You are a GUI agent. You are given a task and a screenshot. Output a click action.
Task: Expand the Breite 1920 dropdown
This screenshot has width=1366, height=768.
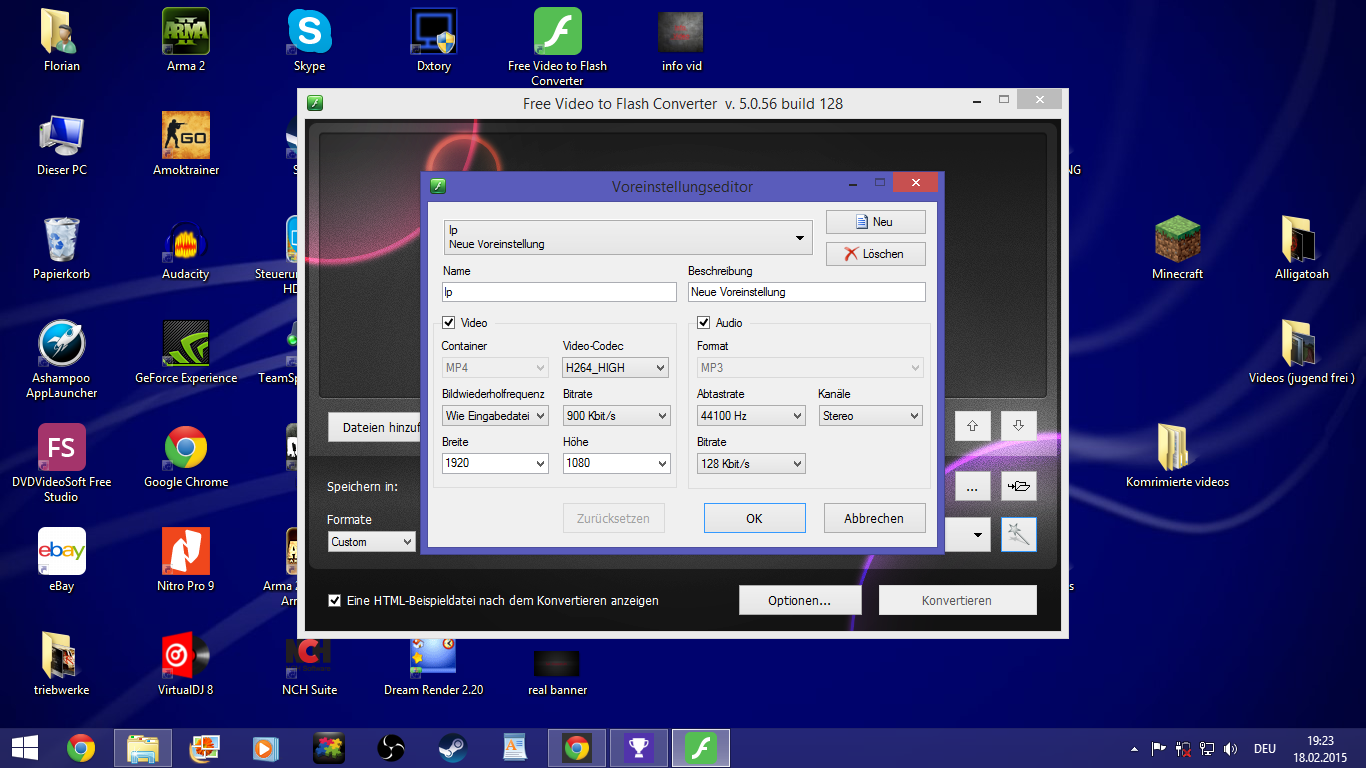coord(495,464)
